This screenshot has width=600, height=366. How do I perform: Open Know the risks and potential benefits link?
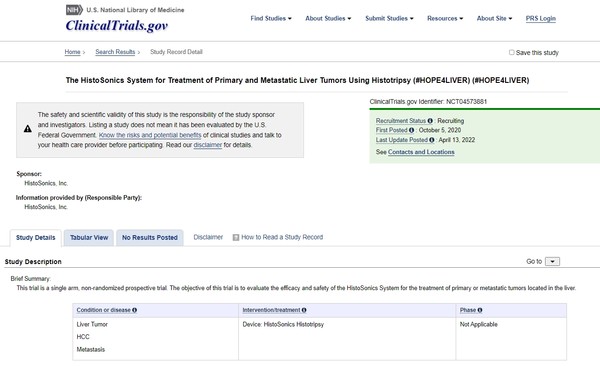pyautogui.click(x=150, y=135)
